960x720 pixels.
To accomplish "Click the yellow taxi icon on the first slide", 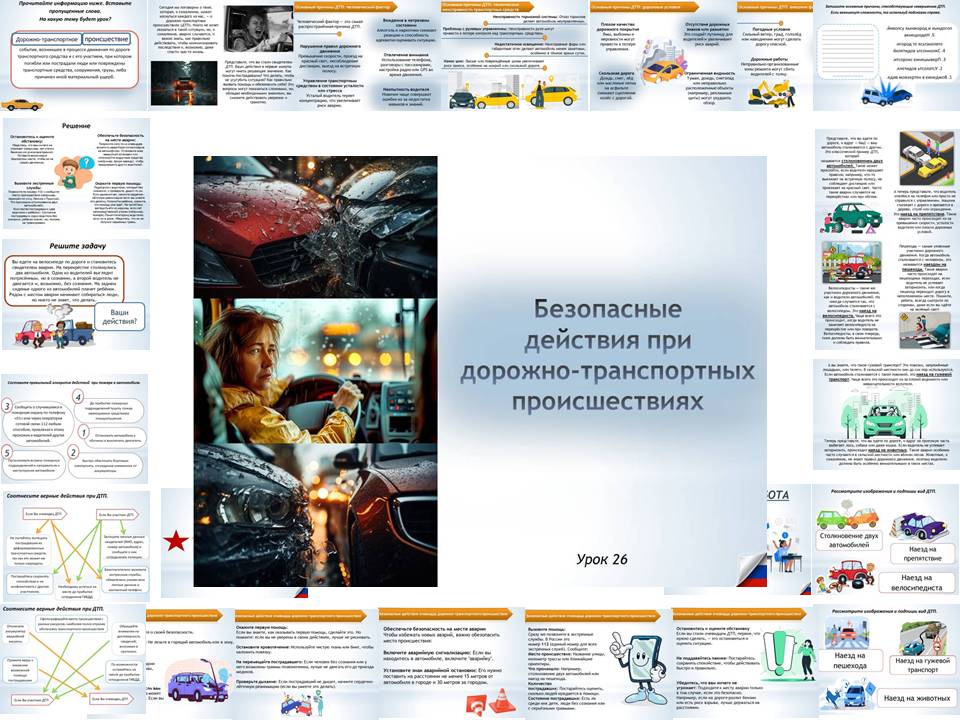I will pos(23,103).
